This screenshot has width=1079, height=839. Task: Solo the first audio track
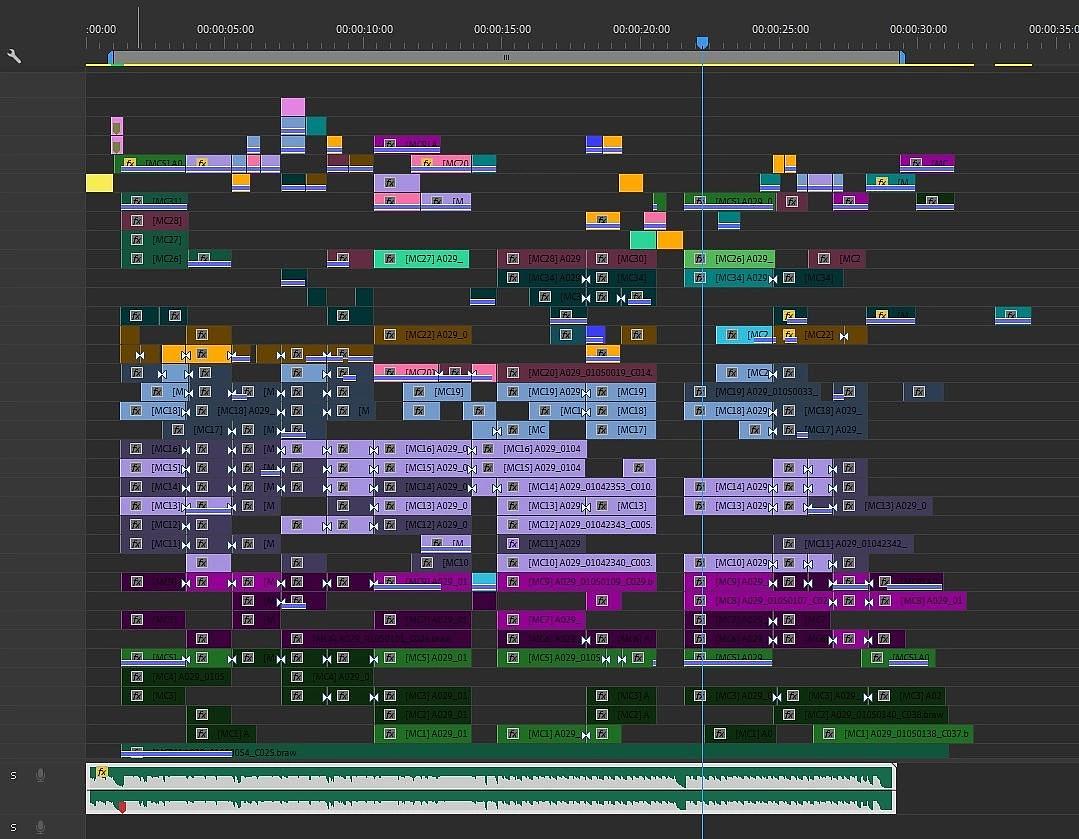14,775
